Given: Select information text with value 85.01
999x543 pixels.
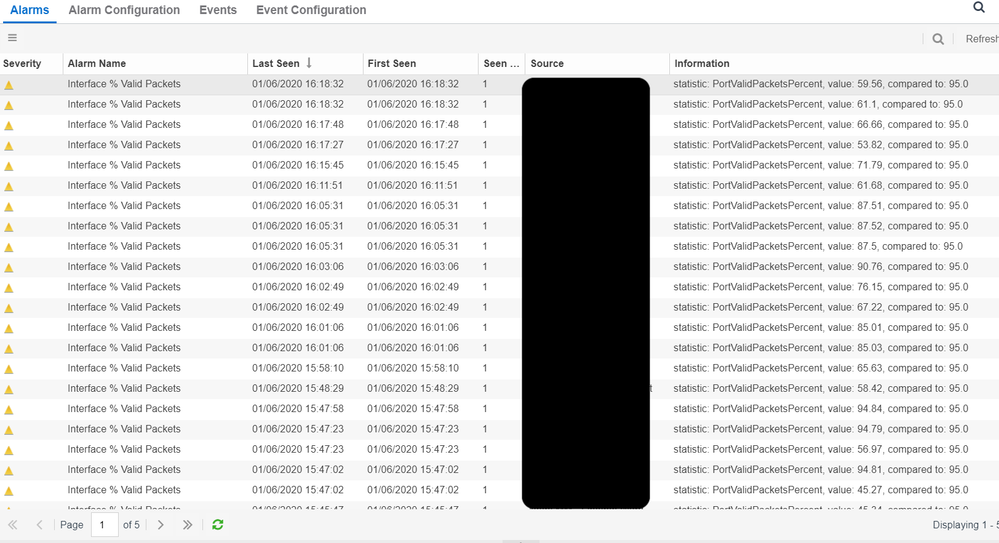Looking at the screenshot, I should [821, 328].
